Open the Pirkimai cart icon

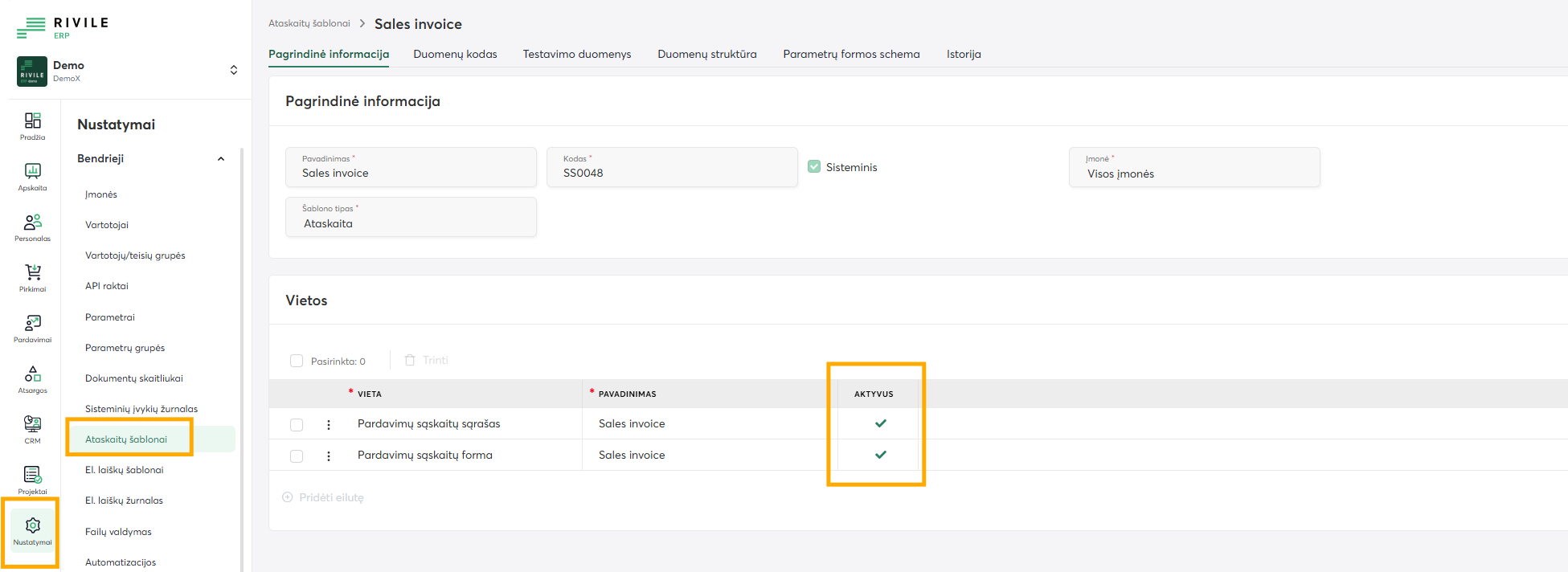(x=32, y=277)
